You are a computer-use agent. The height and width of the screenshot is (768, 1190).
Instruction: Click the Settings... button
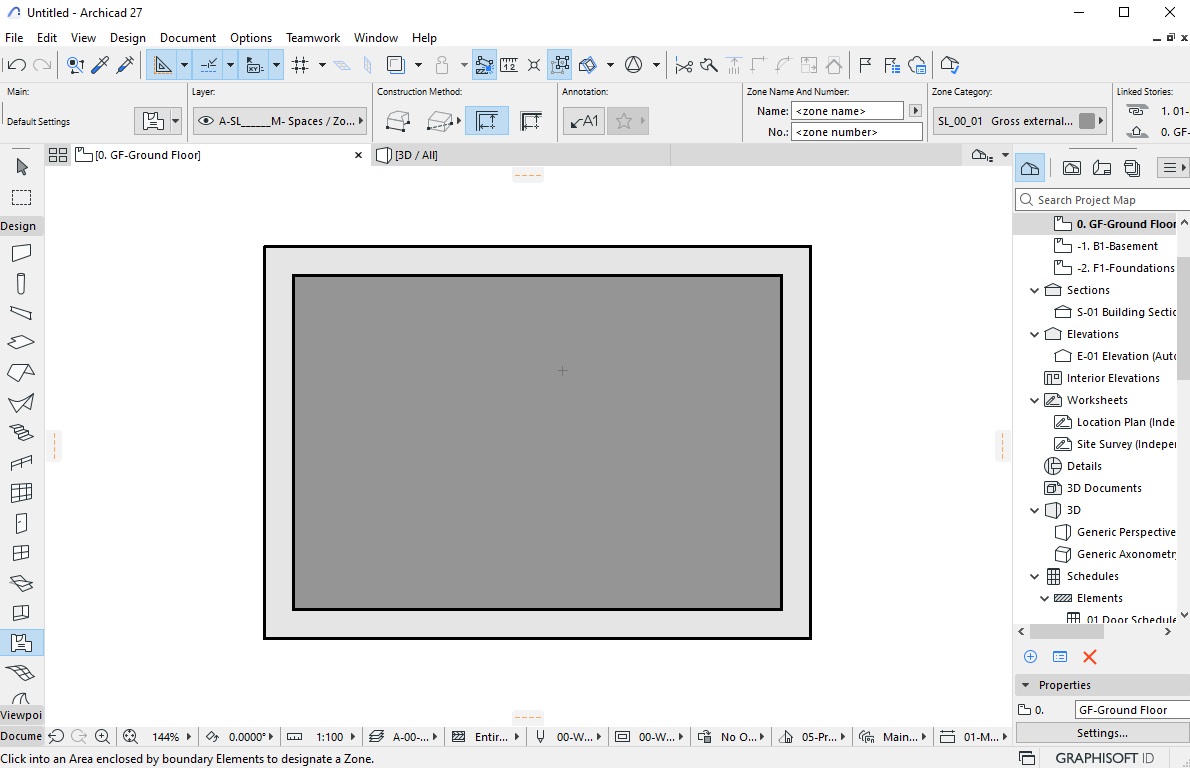tap(1102, 733)
